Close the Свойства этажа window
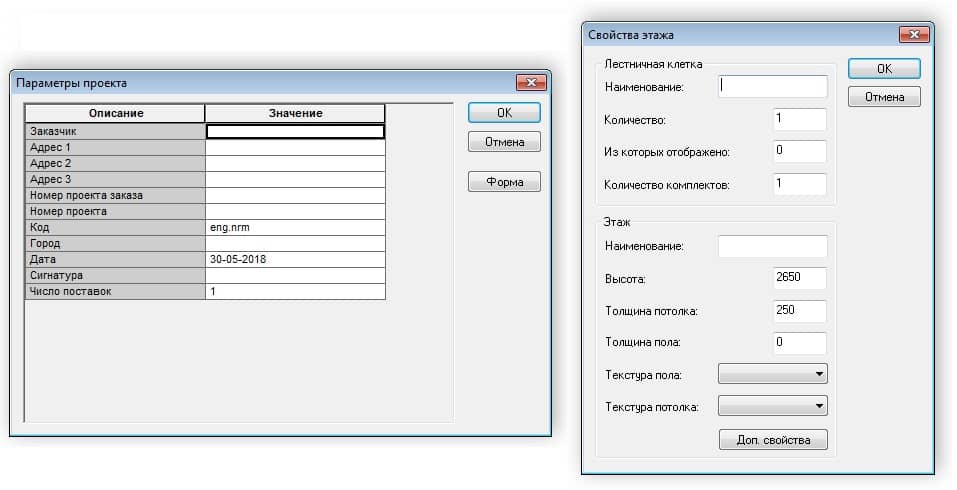Viewport: 957px width, 490px height. tap(915, 35)
